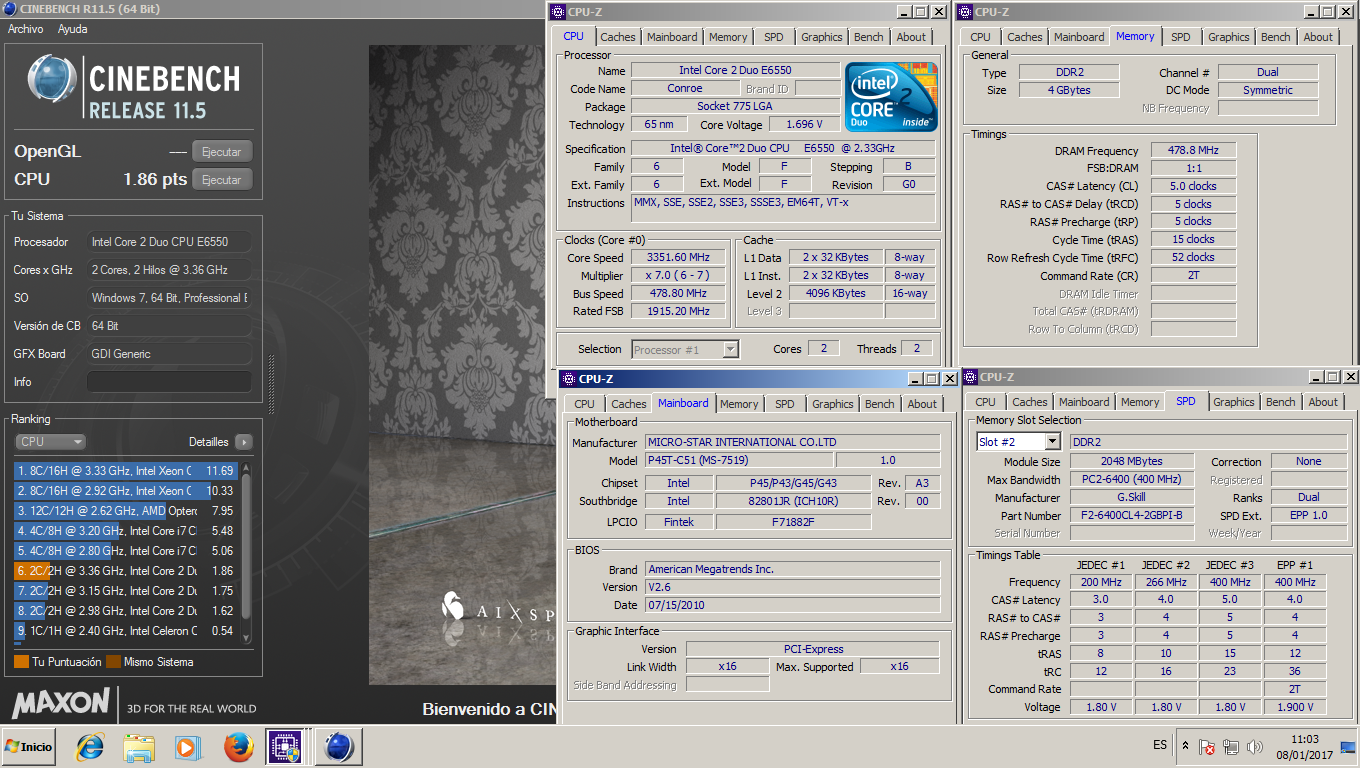Click the Info input field in Cinebench
The width and height of the screenshot is (1360, 768).
tap(169, 382)
